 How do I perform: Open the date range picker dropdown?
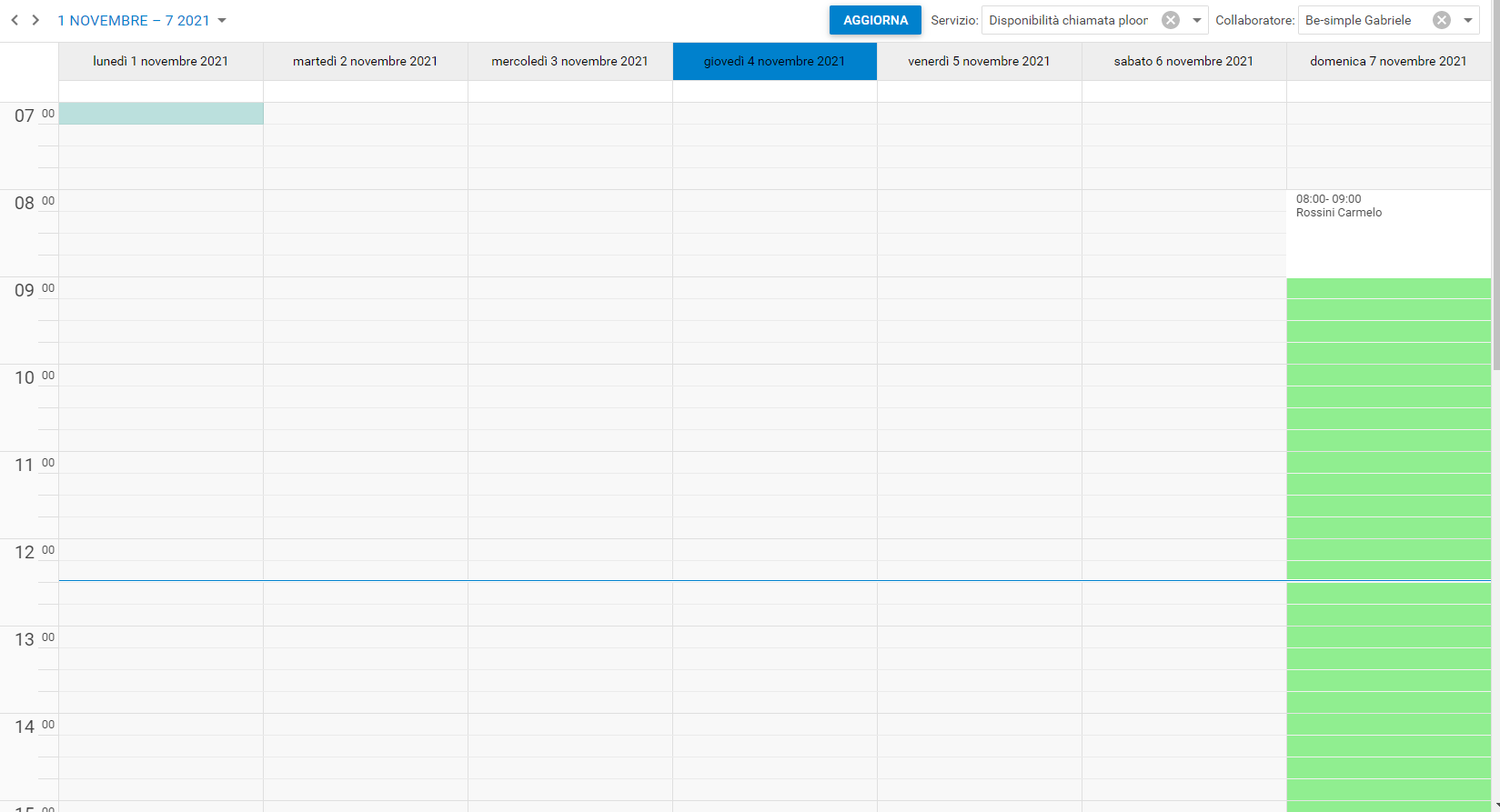[222, 20]
